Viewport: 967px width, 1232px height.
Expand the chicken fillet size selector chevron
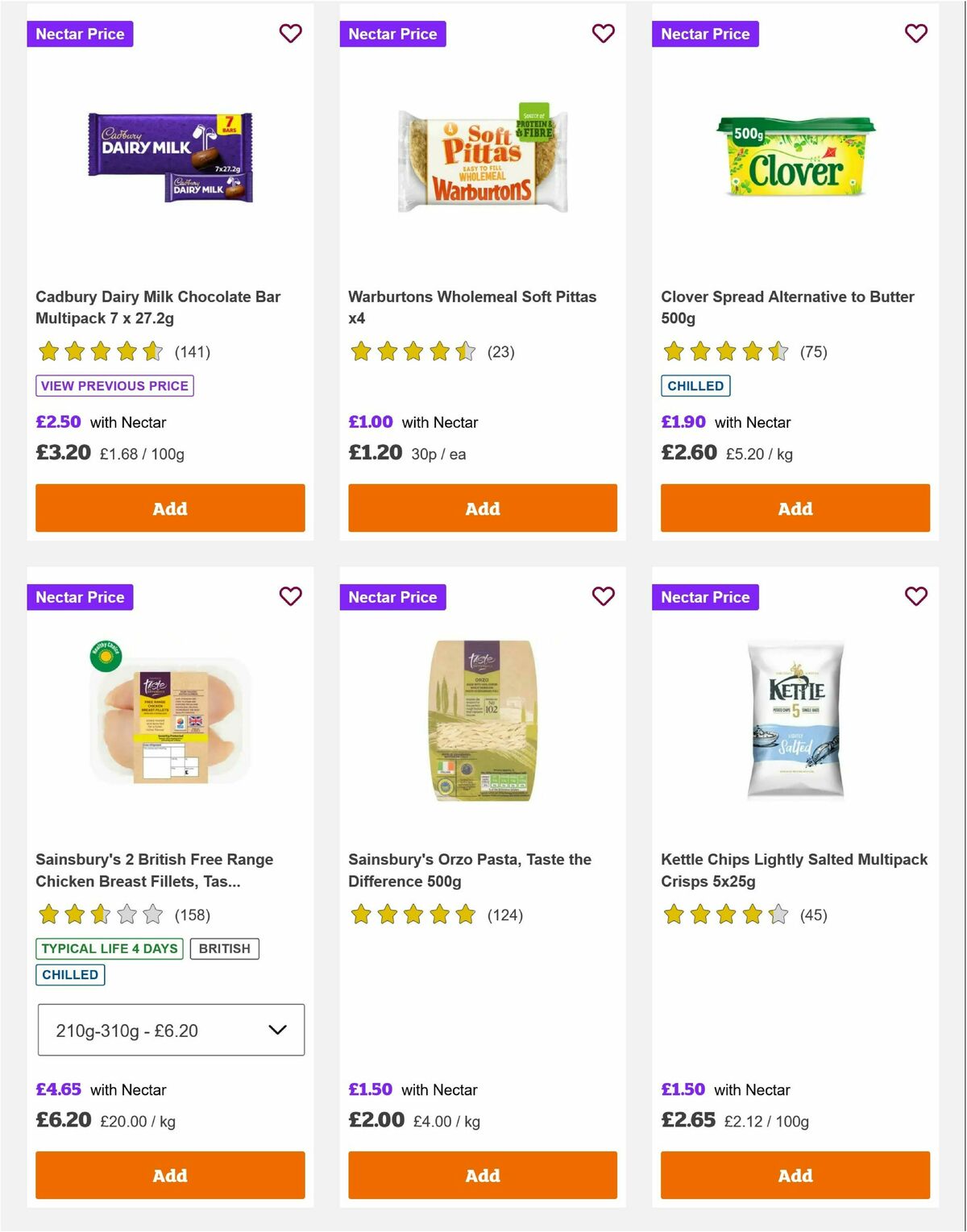pyautogui.click(x=278, y=1030)
